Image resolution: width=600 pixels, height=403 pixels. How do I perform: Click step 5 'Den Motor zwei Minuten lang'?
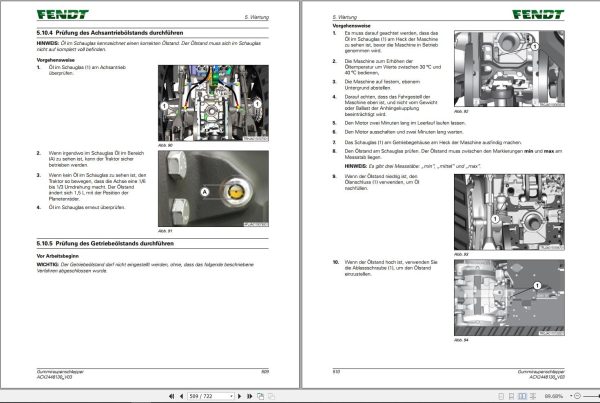tap(405, 123)
